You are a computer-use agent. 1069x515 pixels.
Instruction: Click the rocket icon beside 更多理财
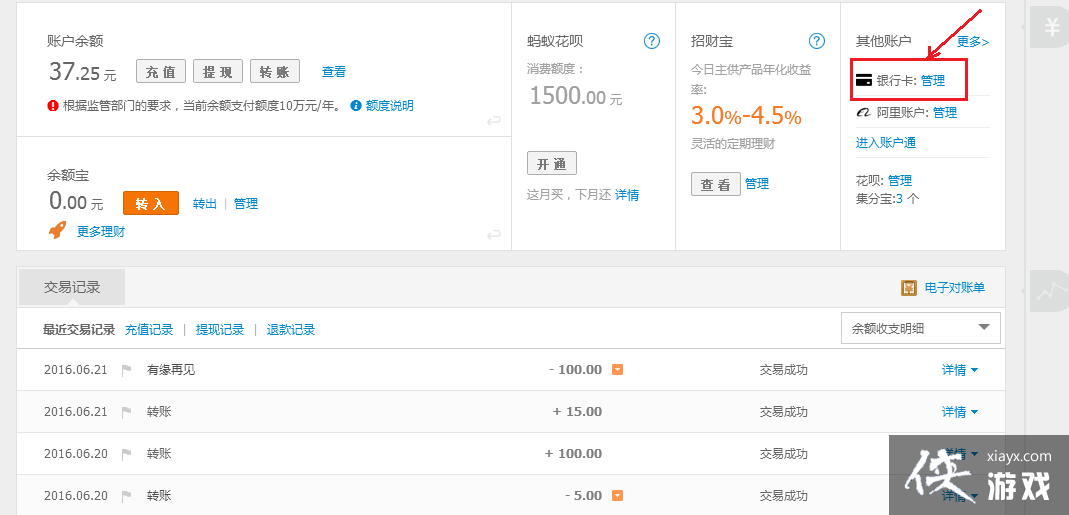[x=58, y=231]
